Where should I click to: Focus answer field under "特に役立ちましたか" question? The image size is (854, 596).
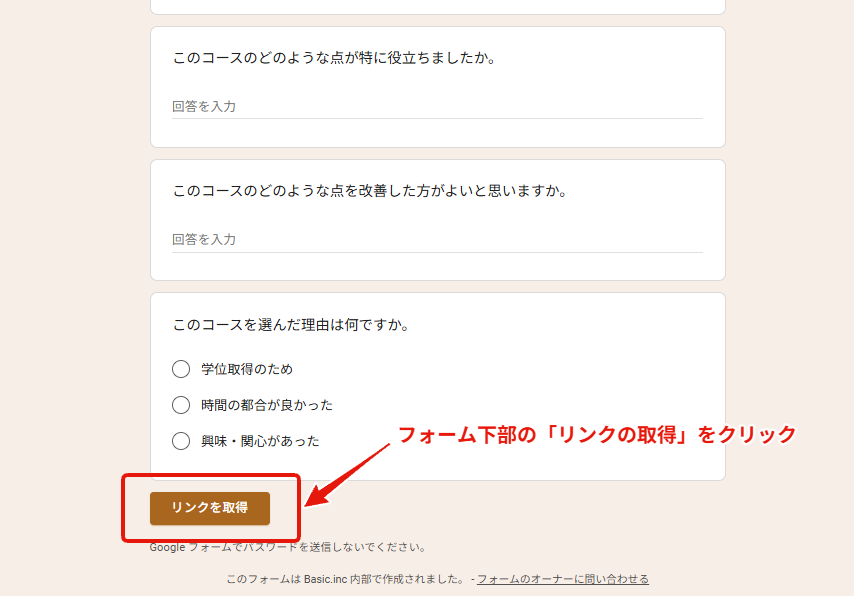(x=437, y=106)
